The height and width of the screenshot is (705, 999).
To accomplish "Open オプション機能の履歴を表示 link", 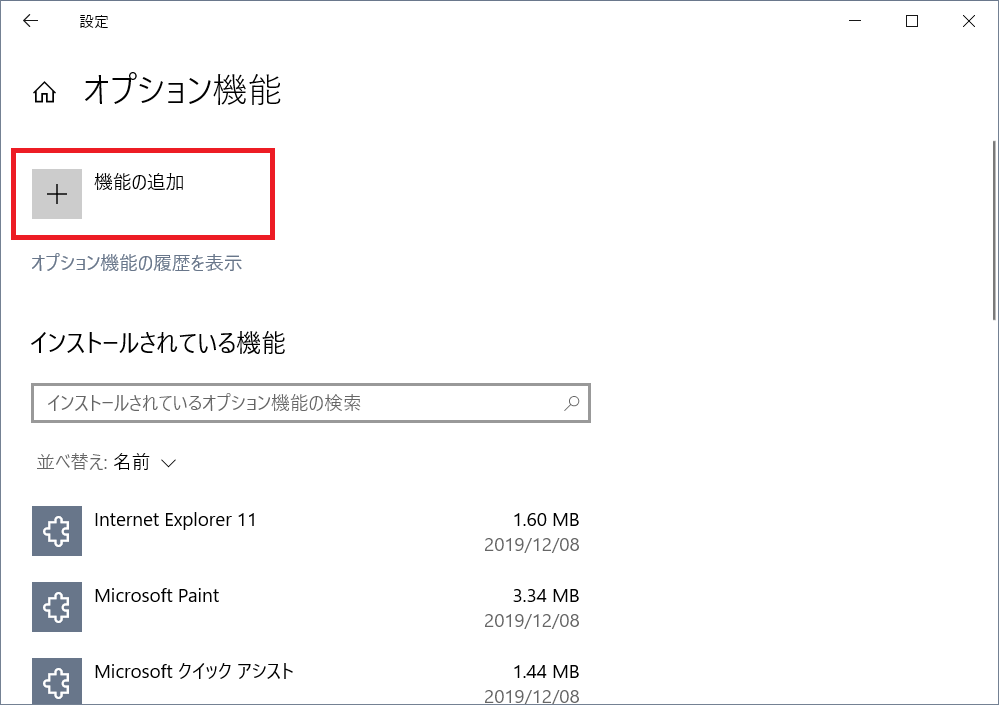I will (136, 263).
